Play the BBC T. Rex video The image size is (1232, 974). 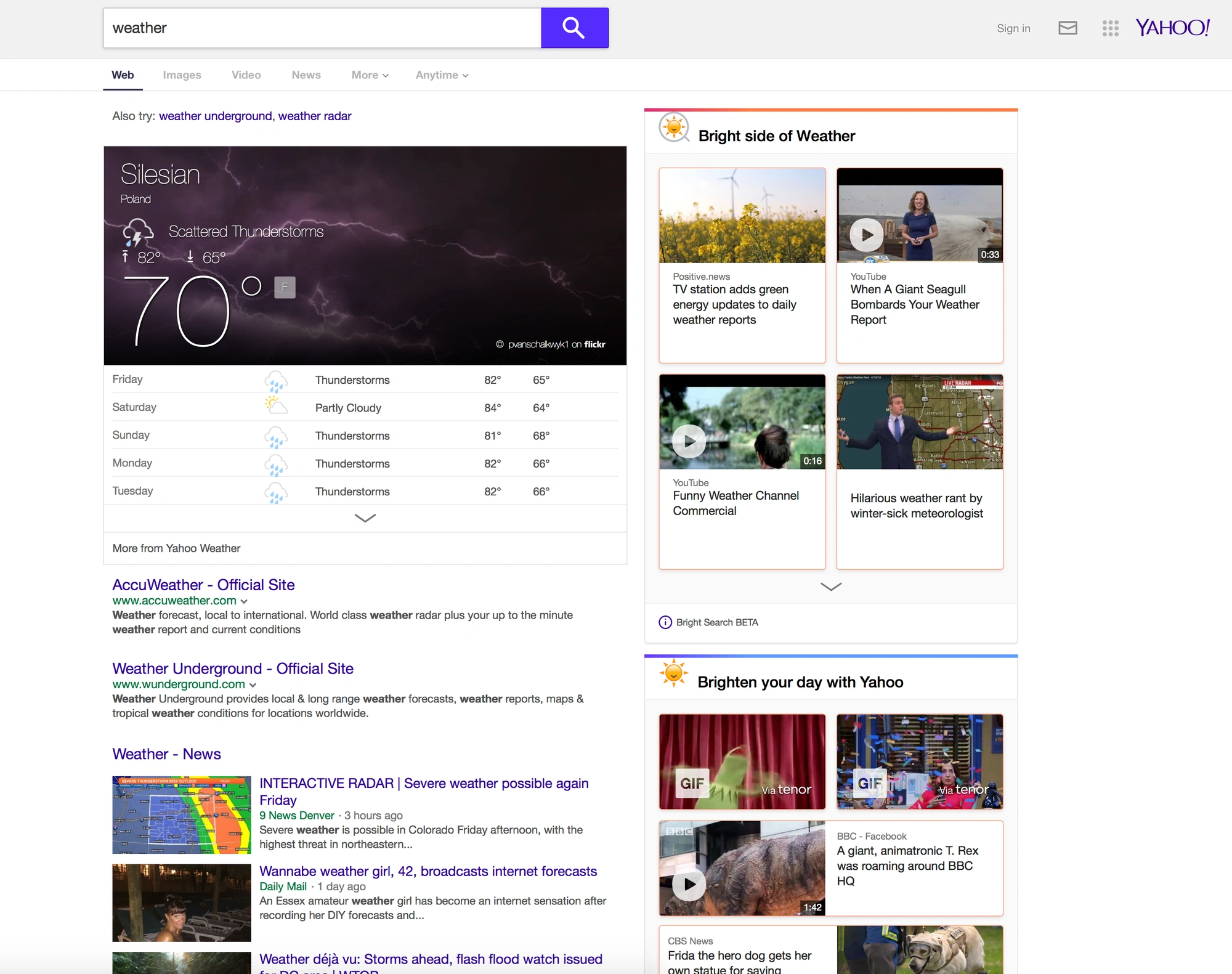689,884
